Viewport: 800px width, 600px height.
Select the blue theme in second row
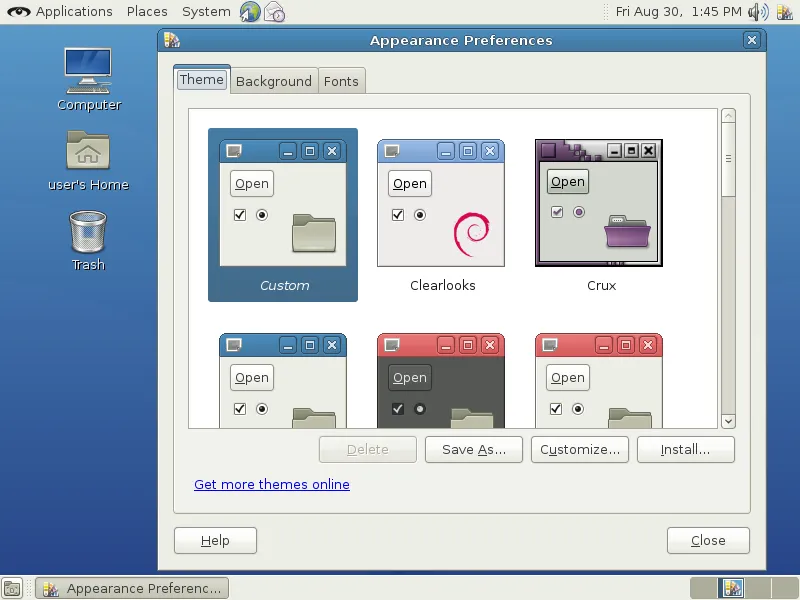point(283,381)
